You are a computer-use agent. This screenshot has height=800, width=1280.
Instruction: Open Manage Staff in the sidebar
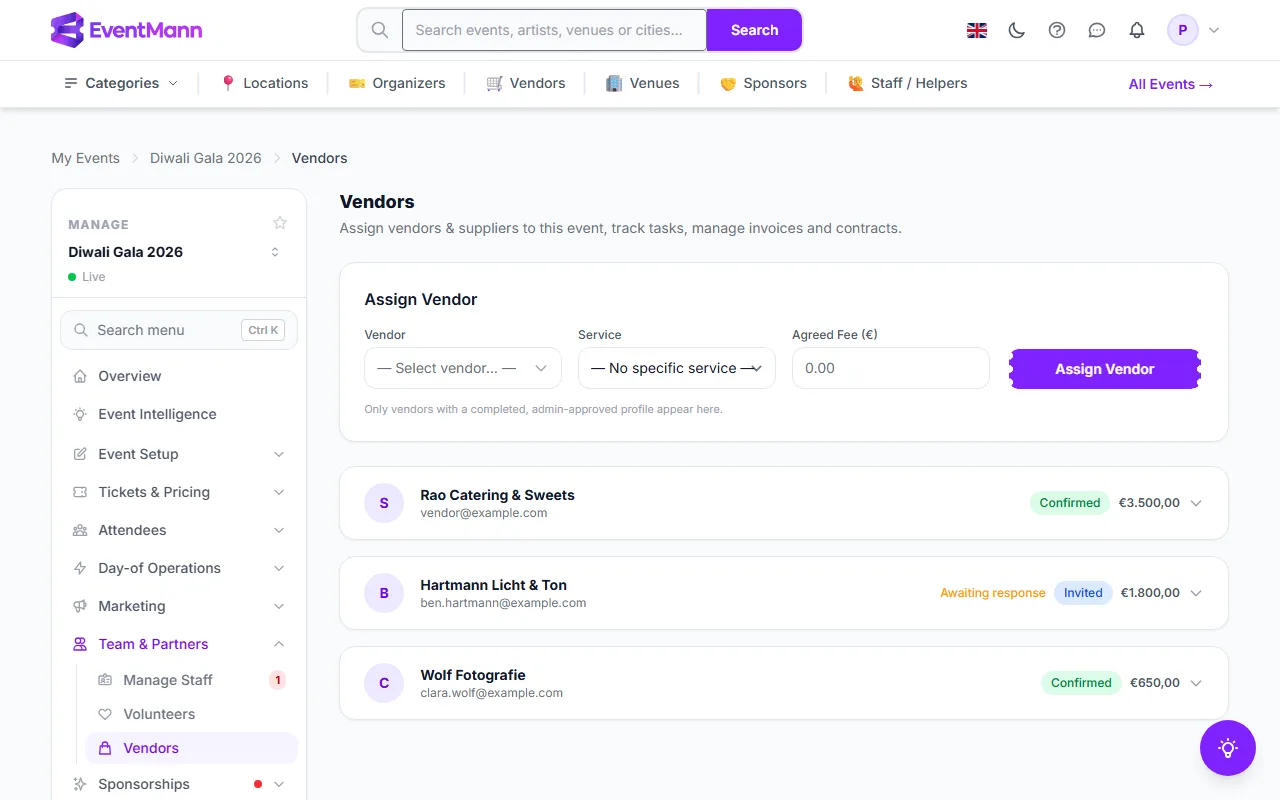(191, 680)
